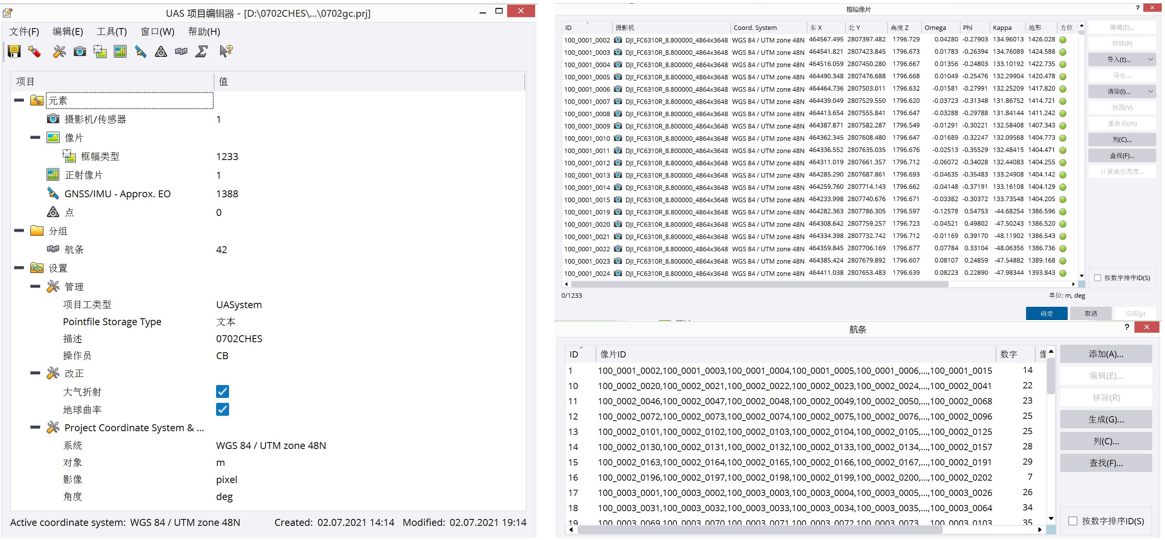Screen dimensions: 1165x540
Task: Open the camera/sensor editor toolbar icon
Action: (x=80, y=51)
